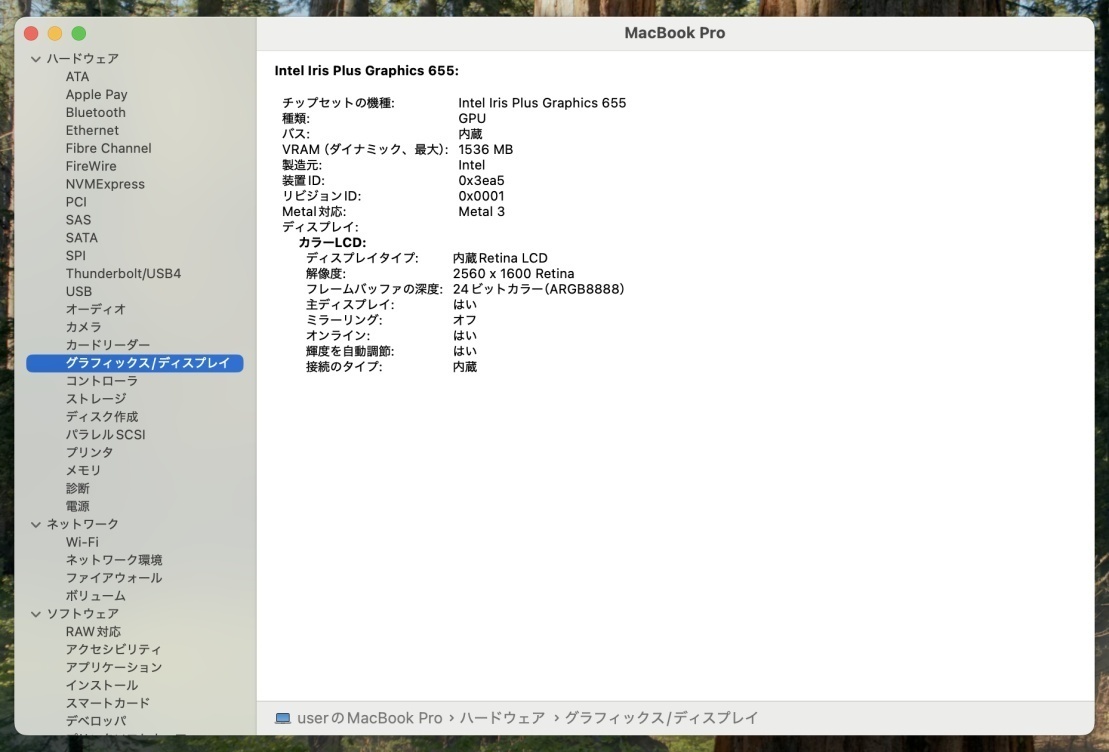Screen dimensions: 1109x752
Task: Select アプリケーション under ソフトウェア
Action: (x=114, y=668)
